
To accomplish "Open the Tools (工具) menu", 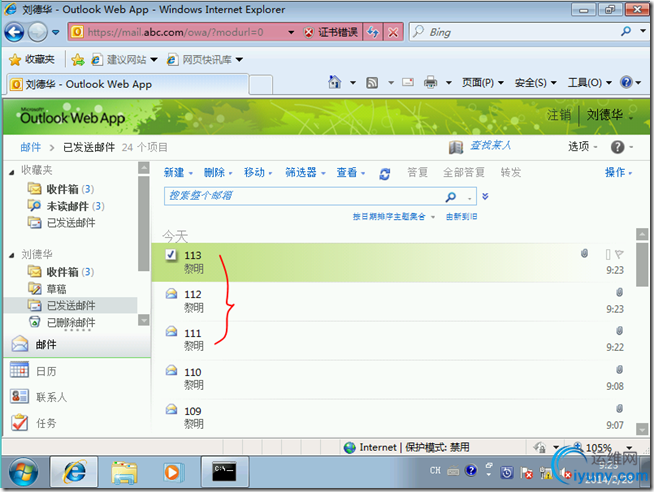I will coord(589,83).
